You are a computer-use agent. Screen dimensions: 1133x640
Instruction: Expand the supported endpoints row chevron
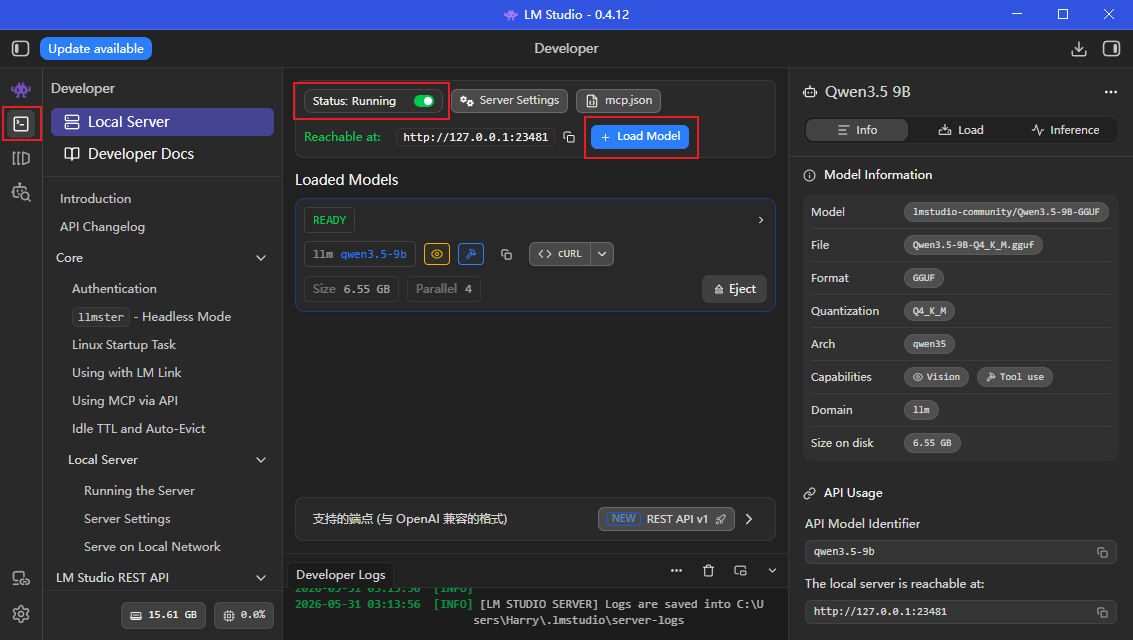(x=749, y=519)
